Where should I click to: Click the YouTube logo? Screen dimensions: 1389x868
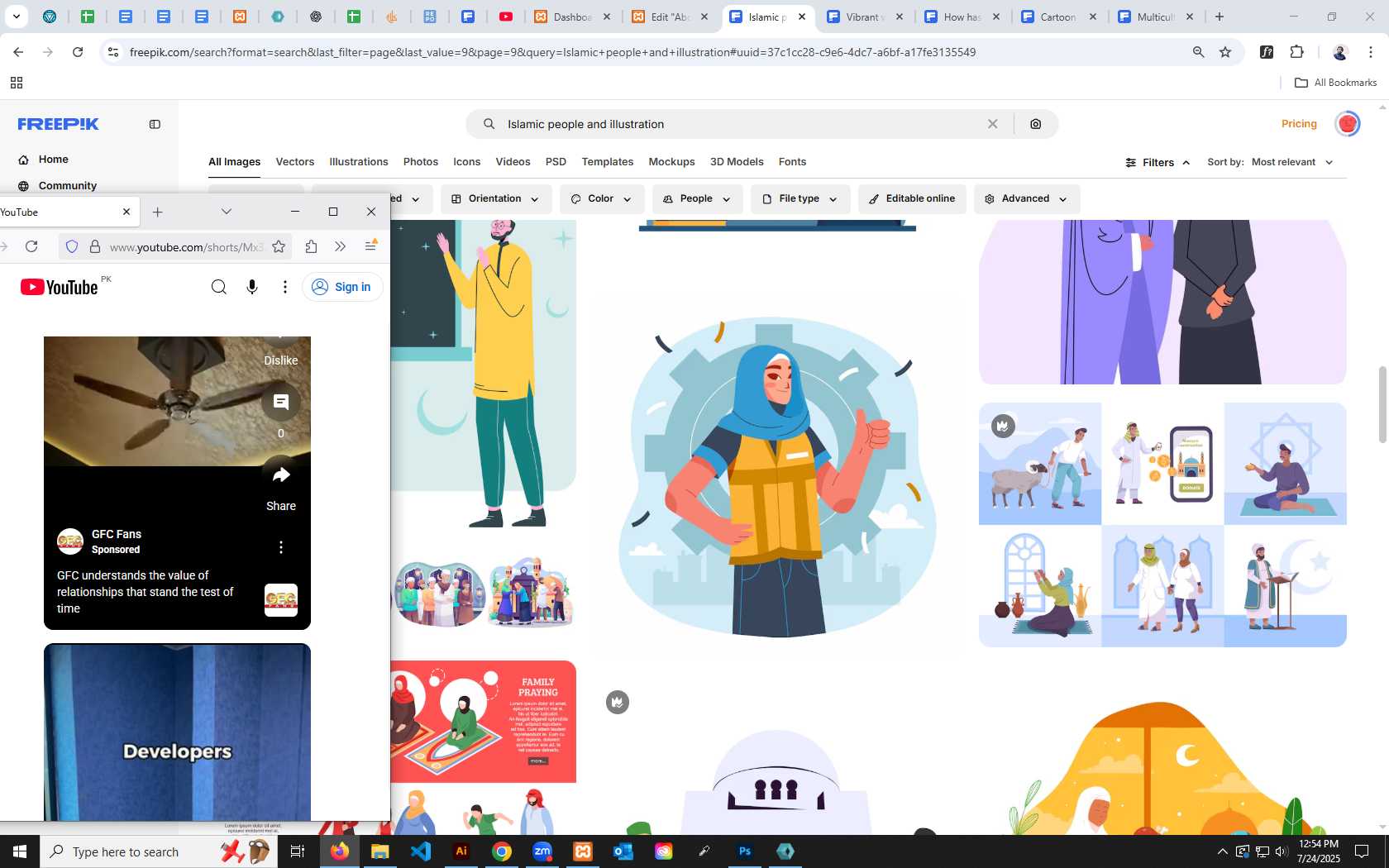[x=60, y=287]
